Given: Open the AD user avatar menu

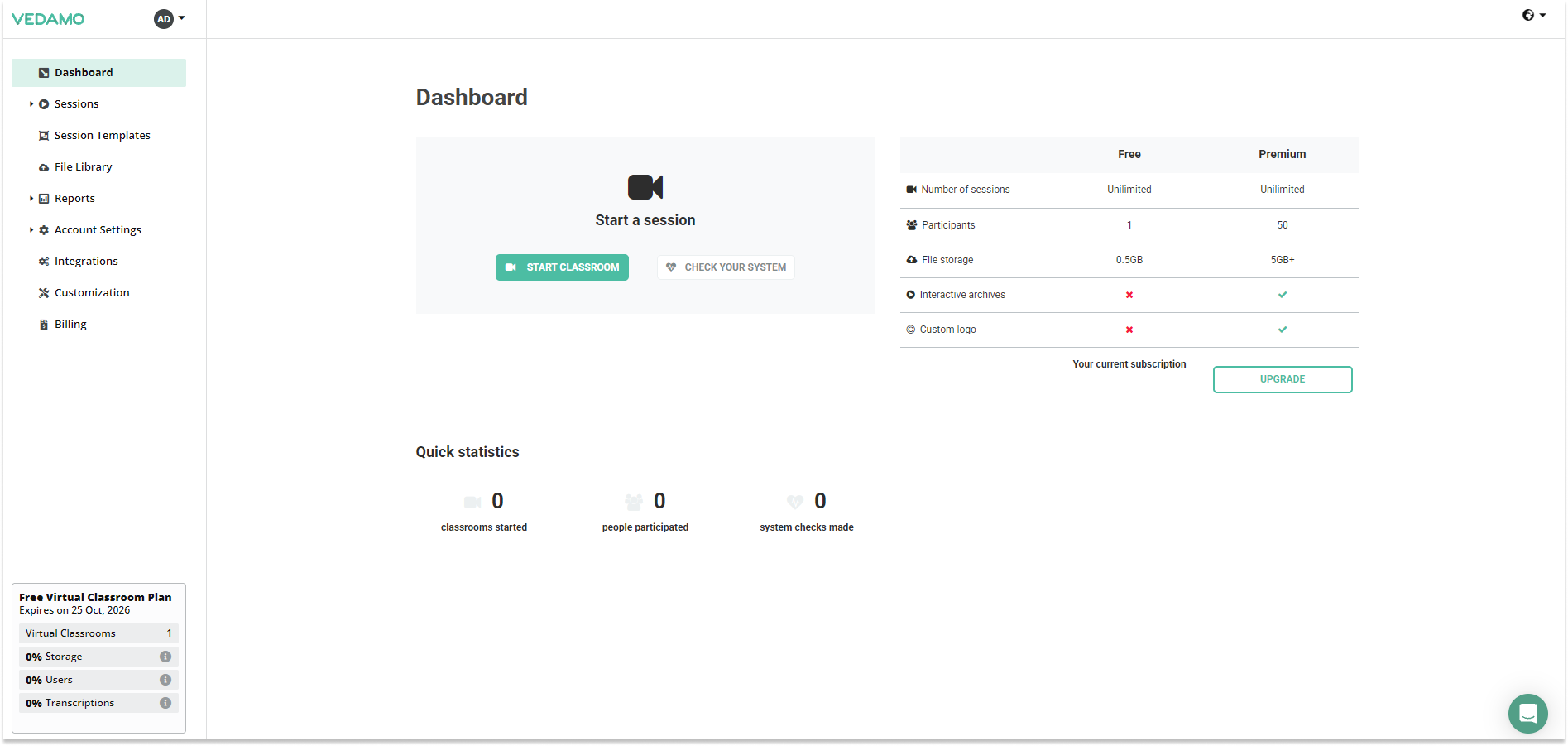Looking at the screenshot, I should coord(169,18).
